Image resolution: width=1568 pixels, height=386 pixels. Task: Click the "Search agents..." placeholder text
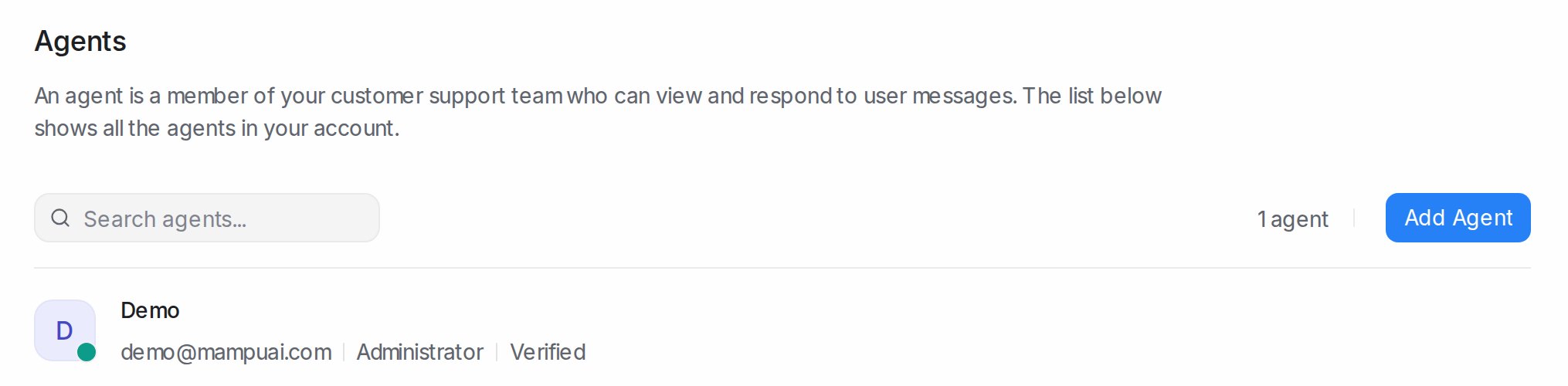165,219
